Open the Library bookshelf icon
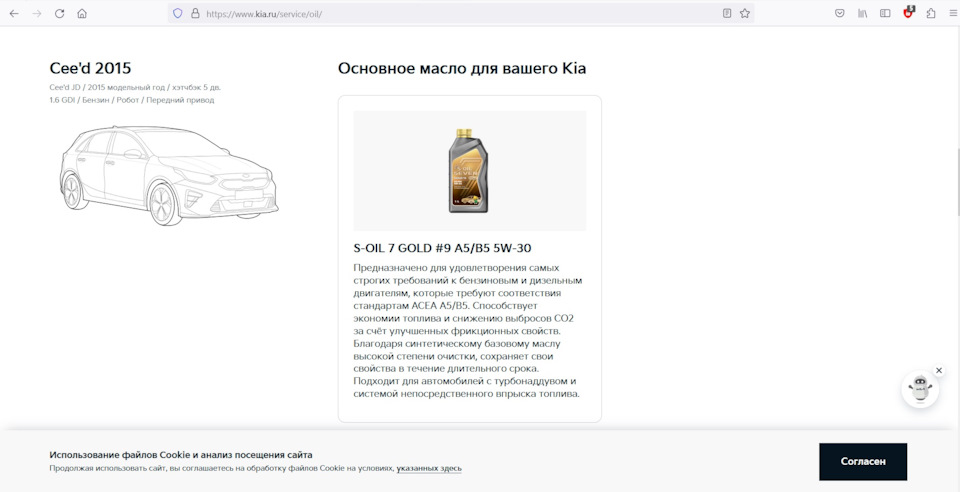The image size is (960, 492). pos(863,13)
